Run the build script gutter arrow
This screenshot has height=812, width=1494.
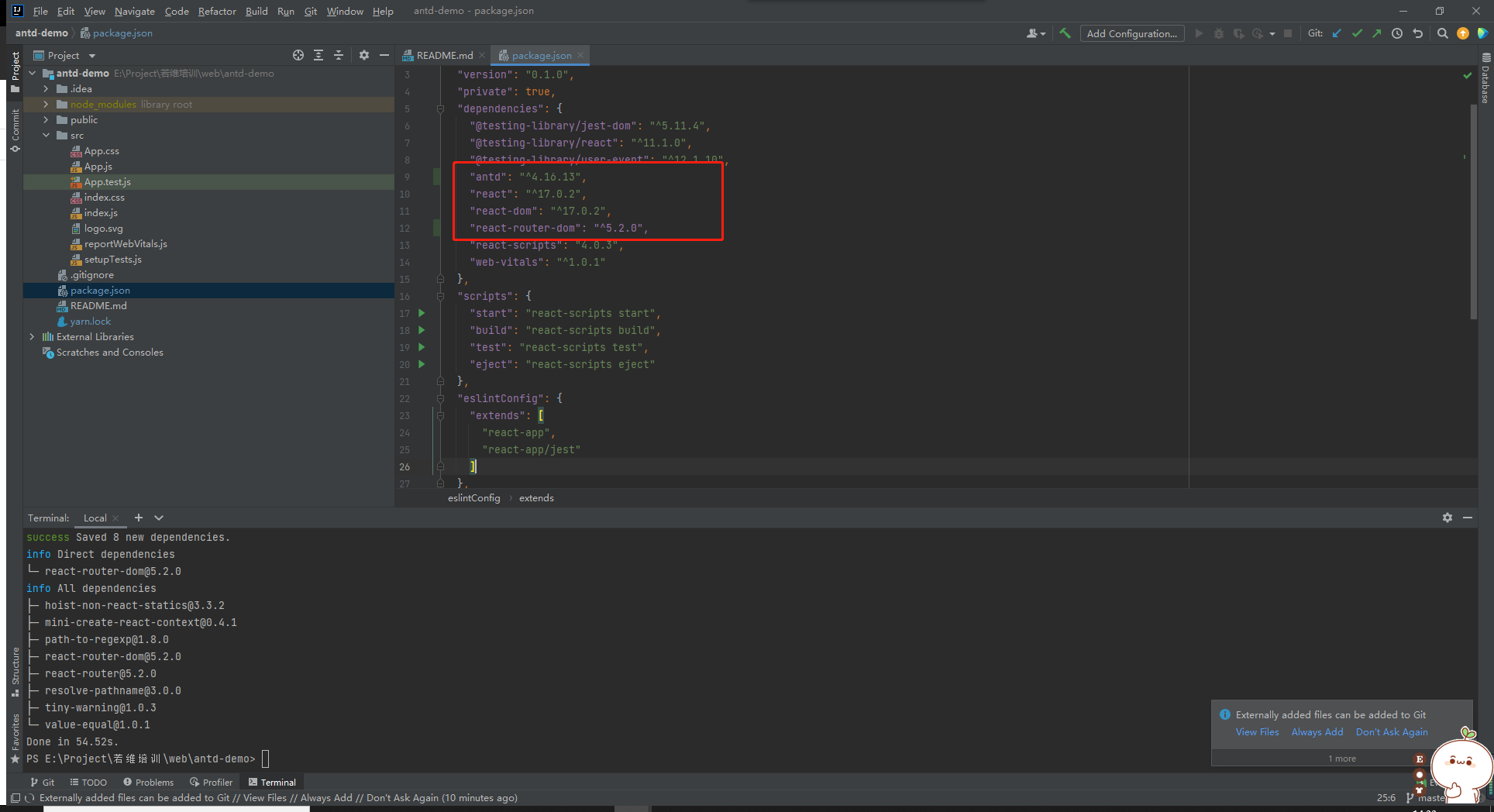point(422,330)
